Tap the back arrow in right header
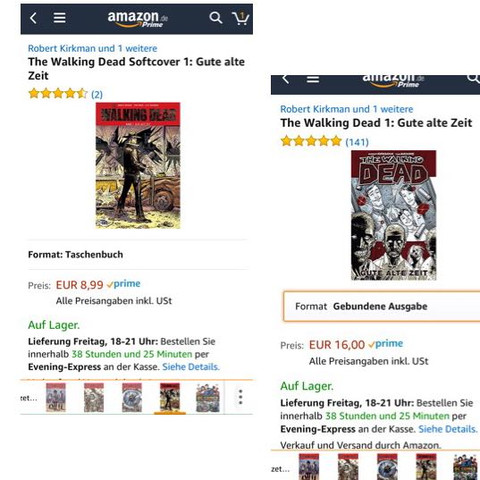480x480 pixels. point(286,79)
